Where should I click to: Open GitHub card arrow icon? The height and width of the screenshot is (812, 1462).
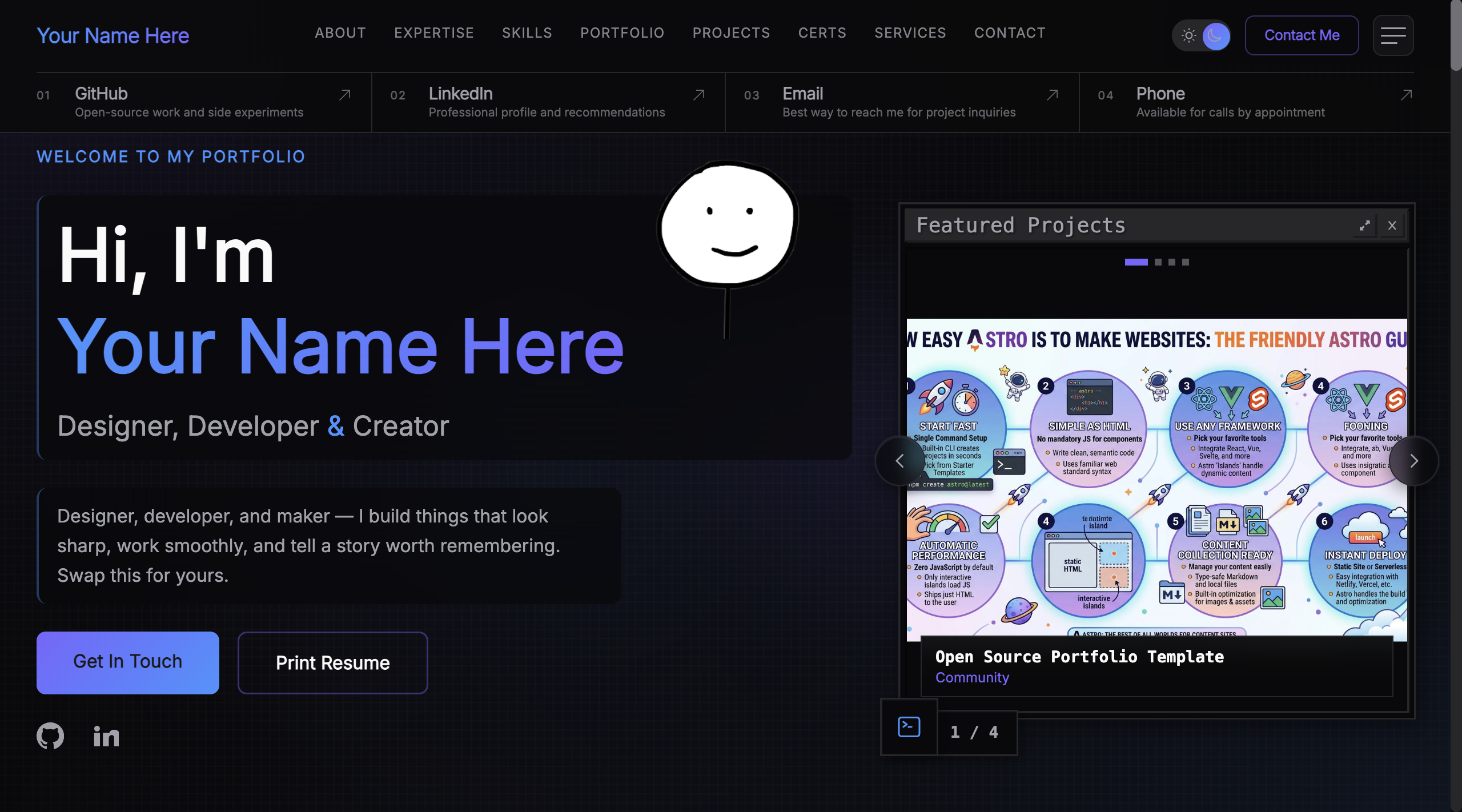[345, 95]
